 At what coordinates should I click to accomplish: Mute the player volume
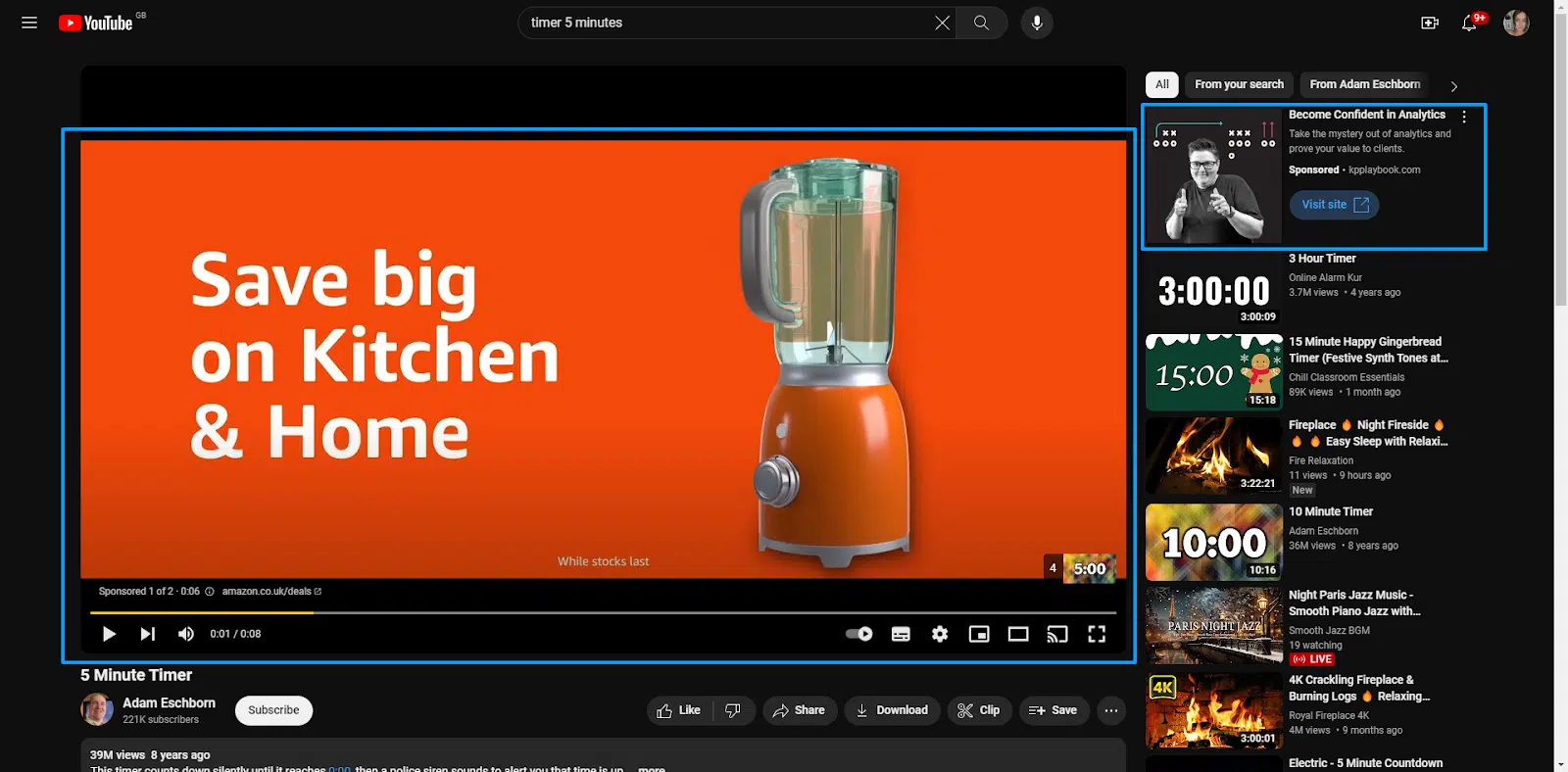click(x=185, y=634)
